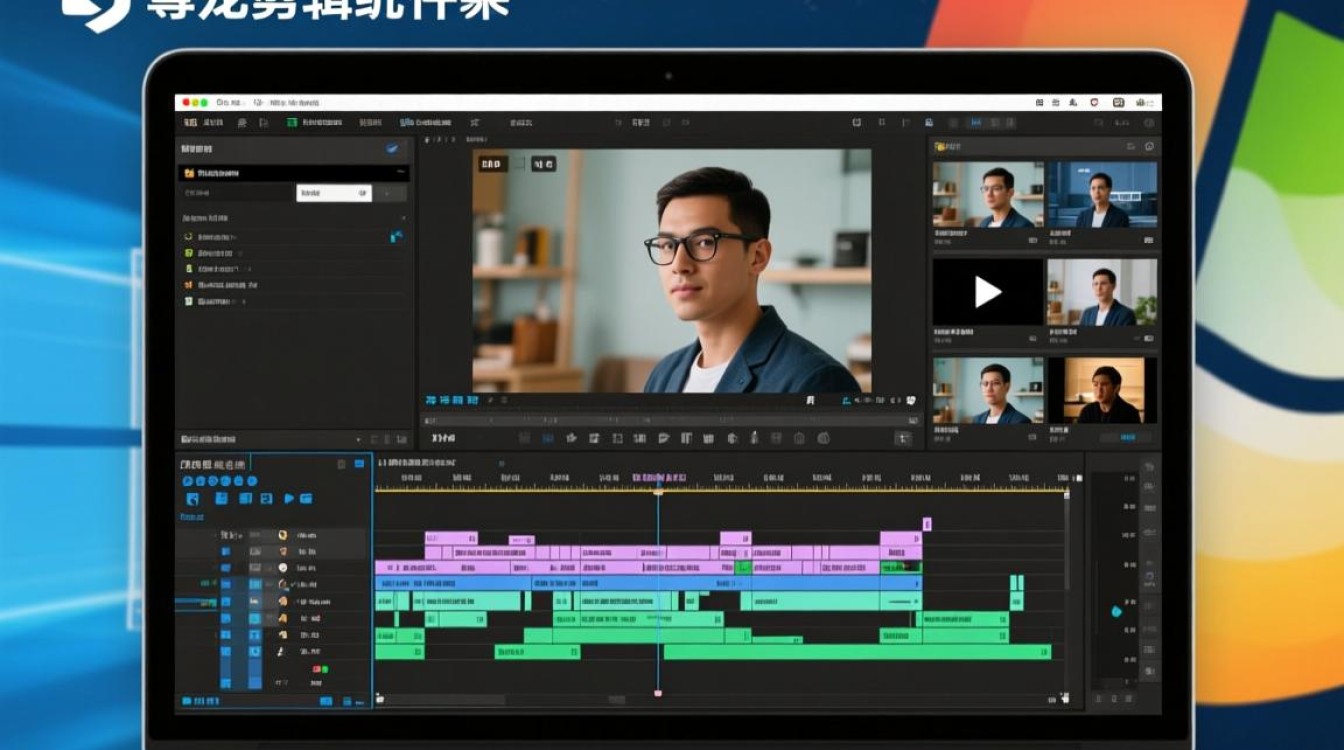Open the dropdown arrow in the left panel's footer

click(358, 439)
